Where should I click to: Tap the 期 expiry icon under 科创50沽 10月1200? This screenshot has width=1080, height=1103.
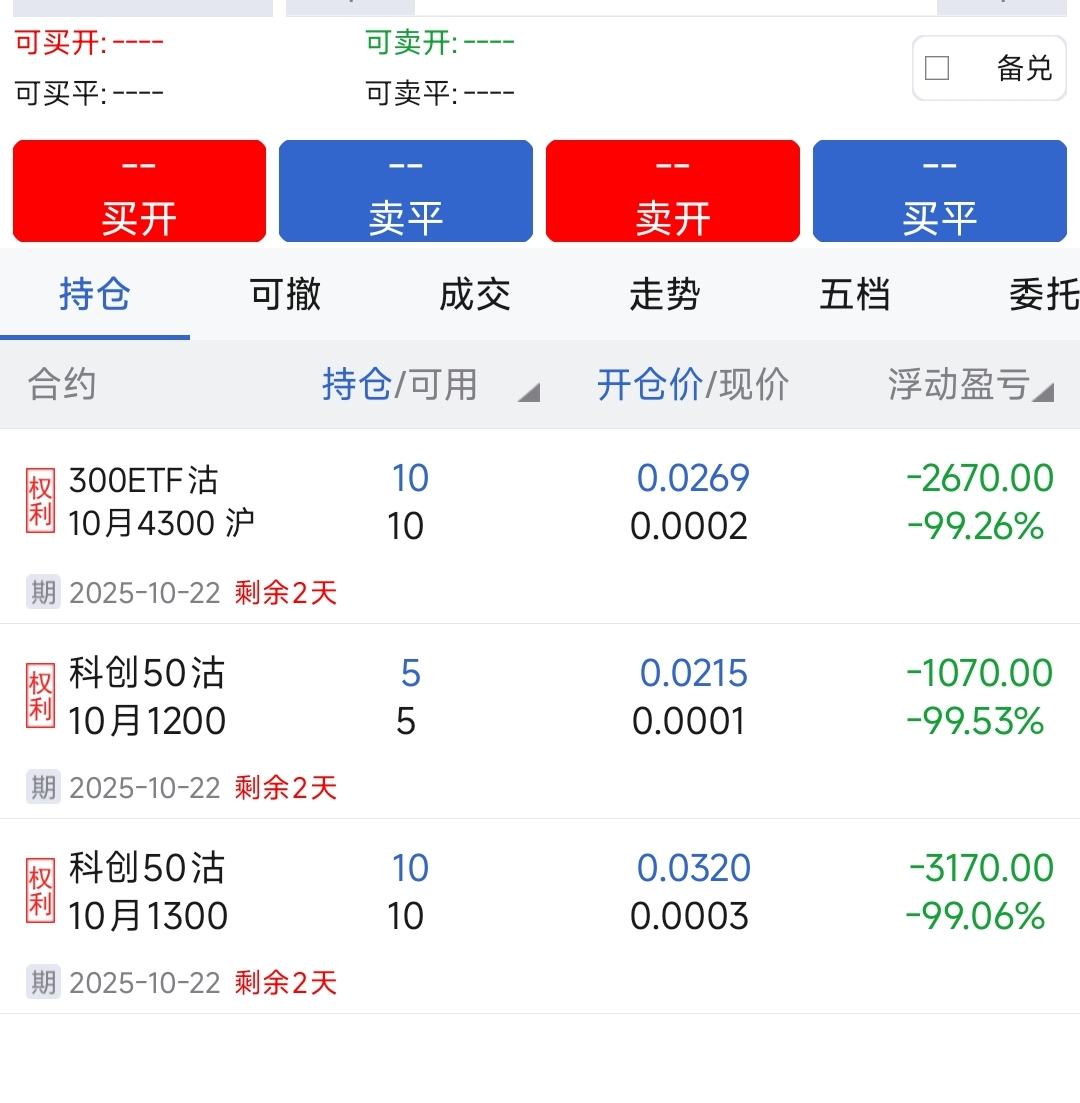pos(43,788)
